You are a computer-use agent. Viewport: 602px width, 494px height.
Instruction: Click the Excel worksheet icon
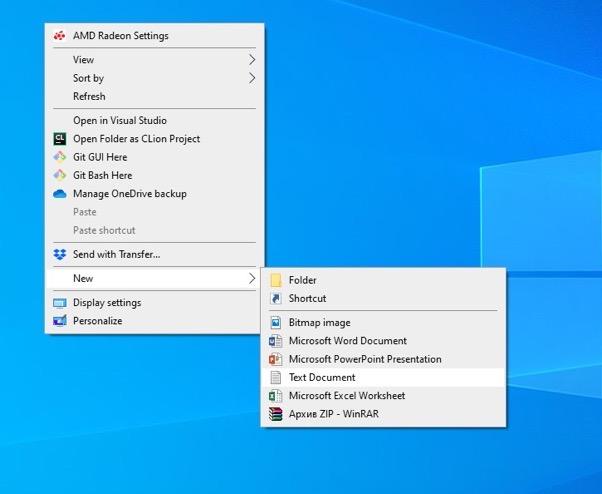click(x=276, y=396)
